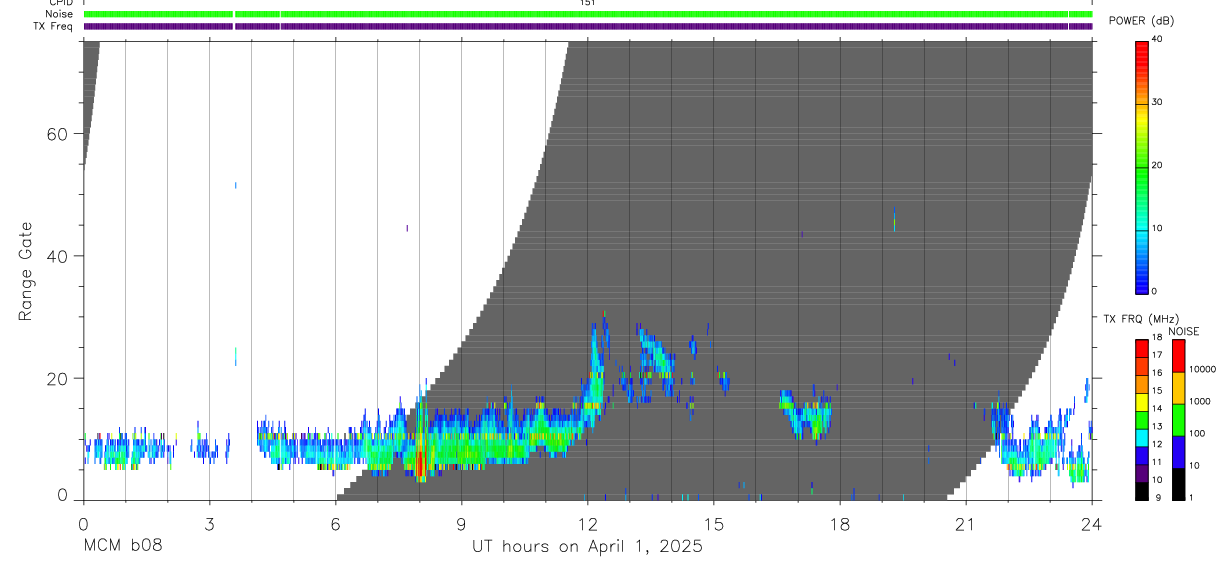Click the purple TX Freq strip
Image resolution: width=1228 pixels, height=567 pixels.
click(588, 26)
